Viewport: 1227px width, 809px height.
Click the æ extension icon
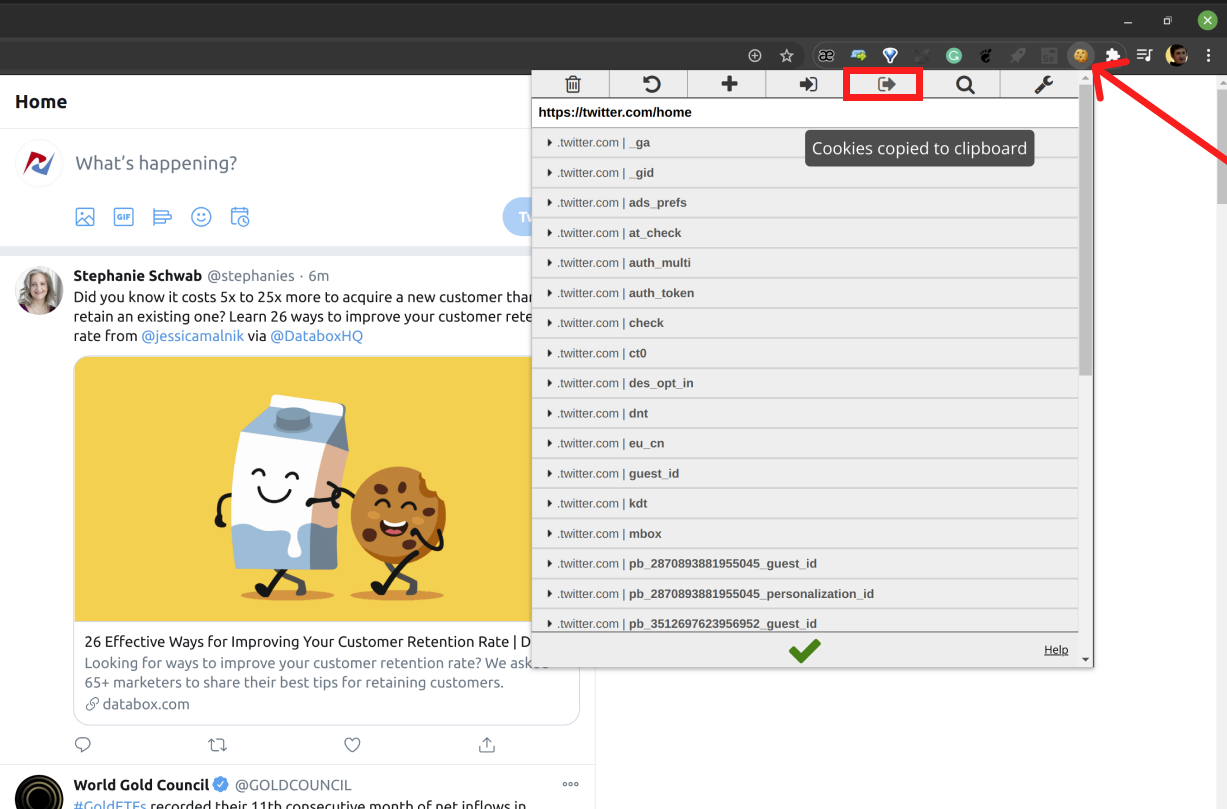click(x=826, y=56)
